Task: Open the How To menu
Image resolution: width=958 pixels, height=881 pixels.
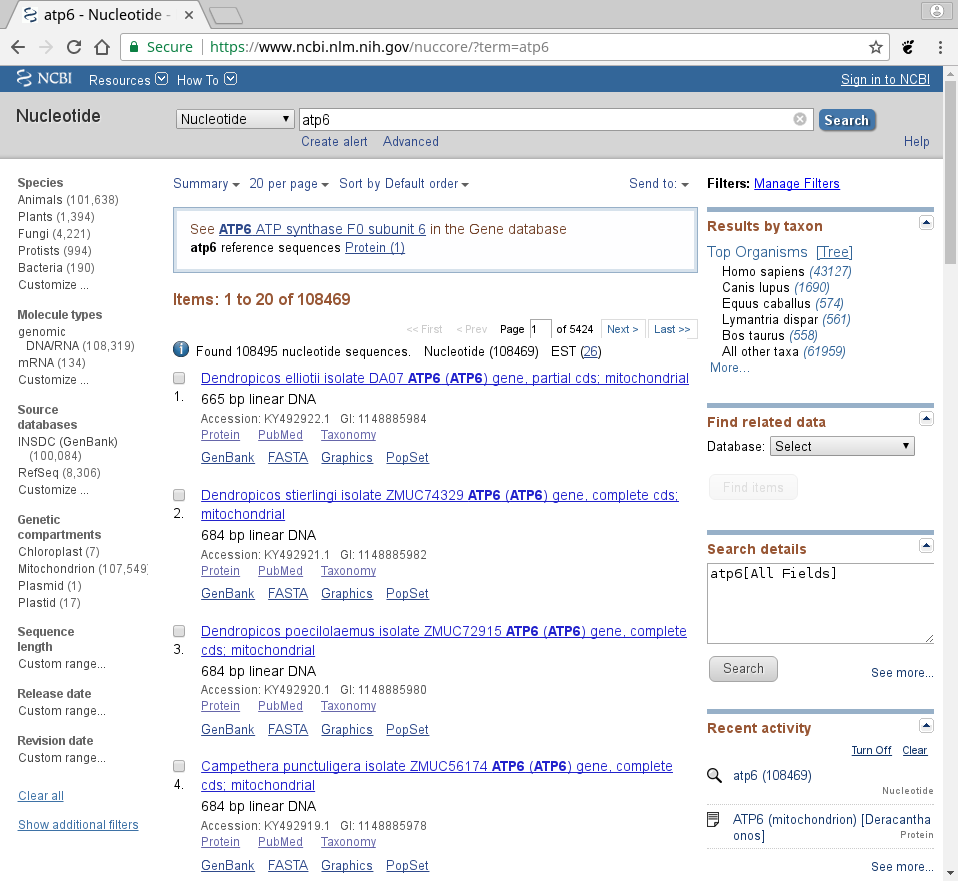Action: (206, 80)
